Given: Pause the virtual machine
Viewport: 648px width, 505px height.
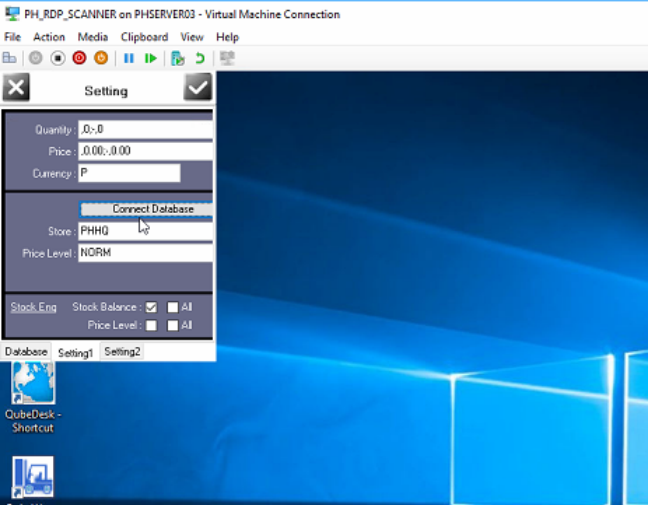Looking at the screenshot, I should (x=129, y=59).
